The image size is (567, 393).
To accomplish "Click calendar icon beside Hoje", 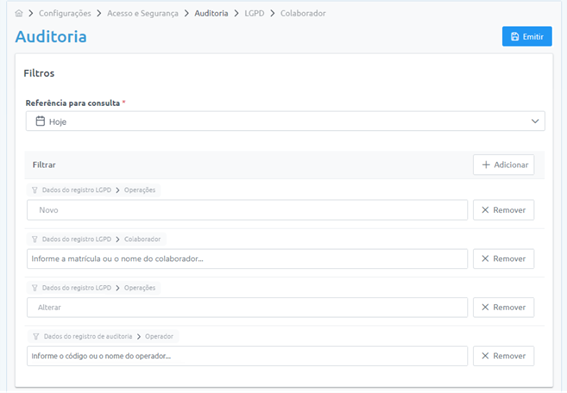I will [40, 121].
